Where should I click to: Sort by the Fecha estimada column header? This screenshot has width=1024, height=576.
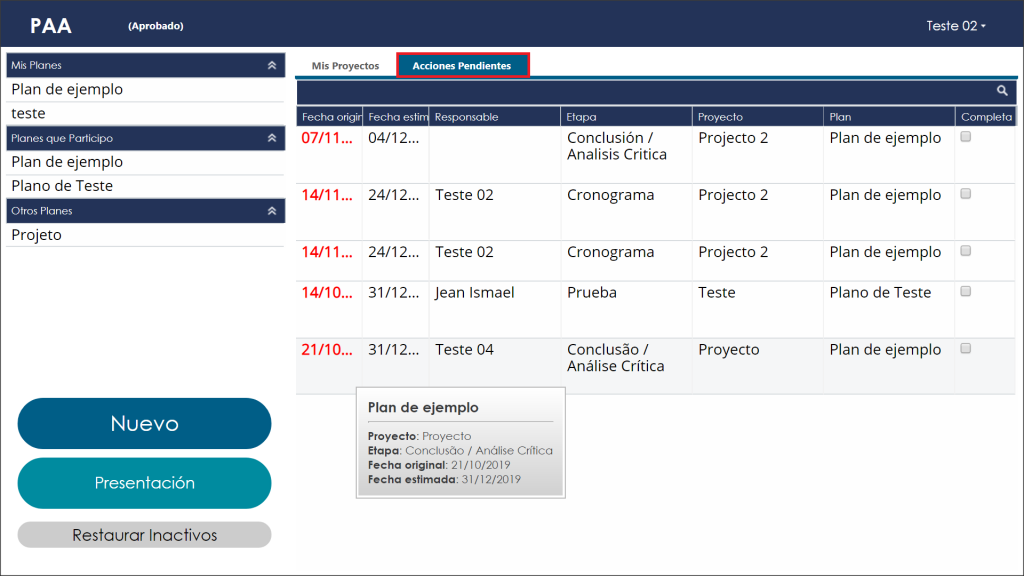pyautogui.click(x=396, y=117)
